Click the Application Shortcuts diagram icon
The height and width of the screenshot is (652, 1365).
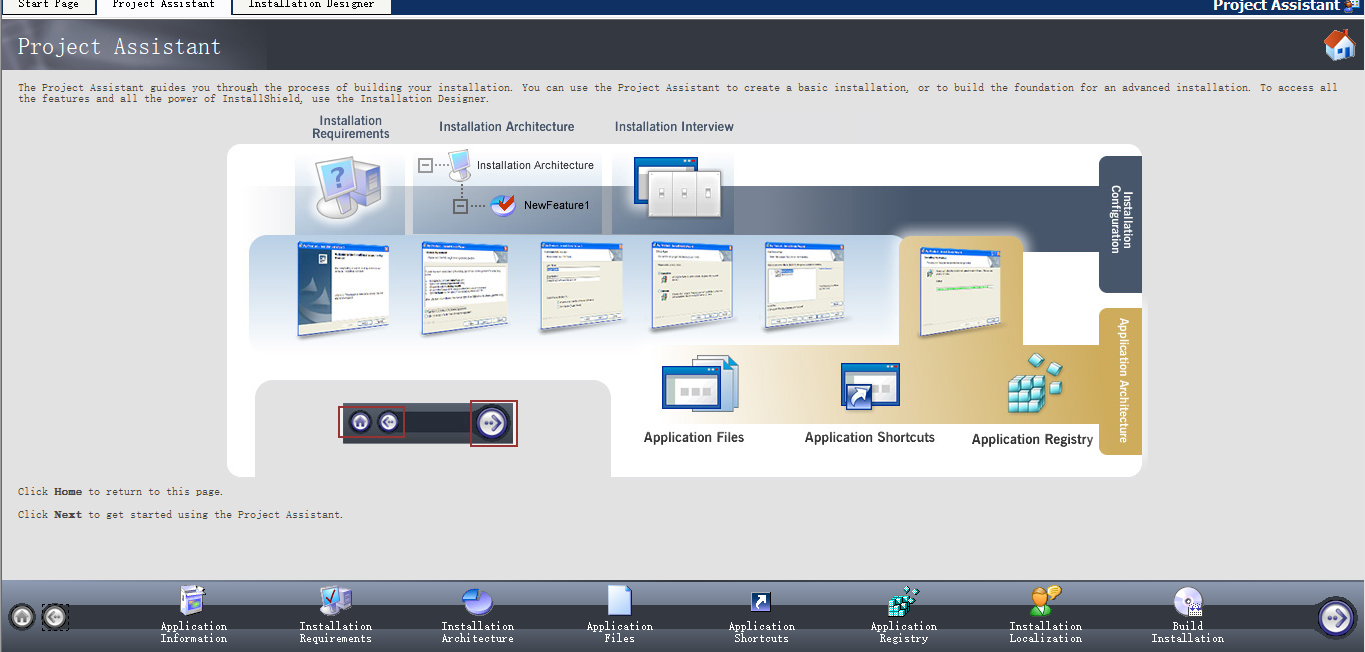tap(870, 387)
